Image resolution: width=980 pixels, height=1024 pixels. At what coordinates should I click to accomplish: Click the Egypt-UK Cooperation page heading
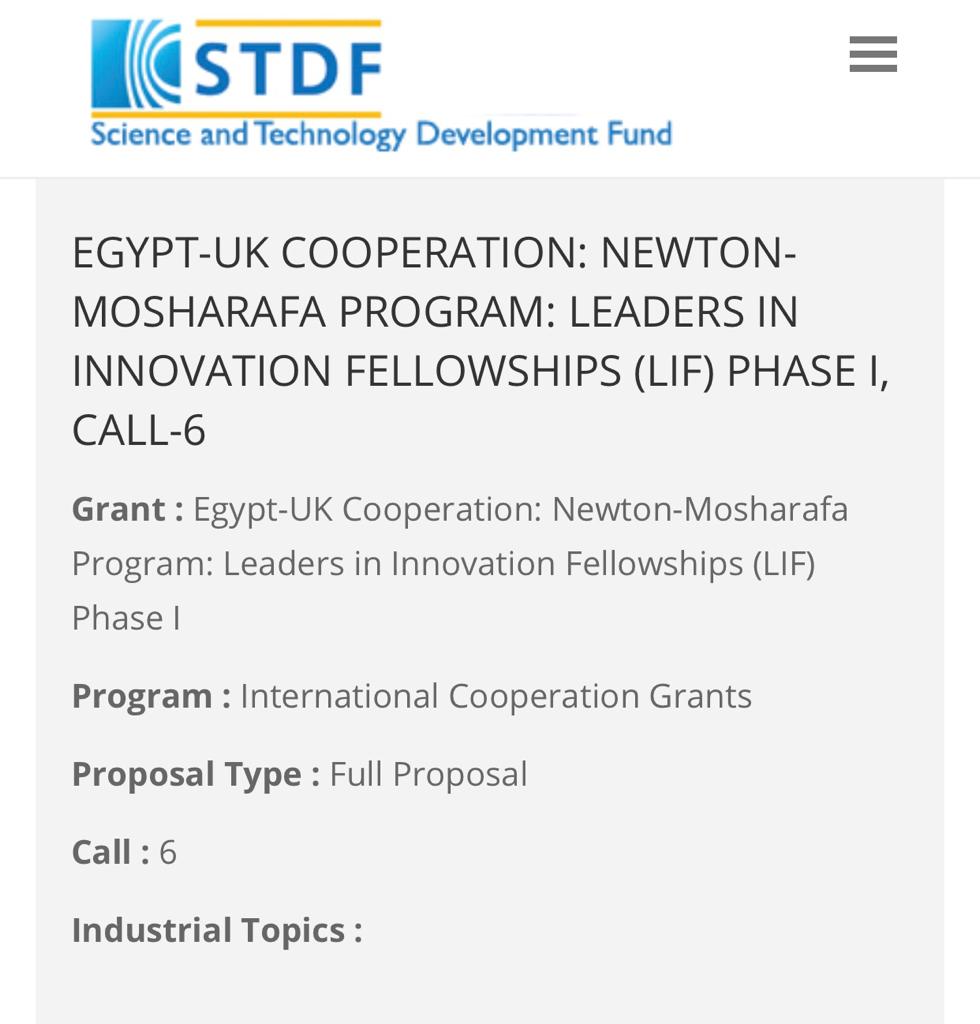(x=434, y=254)
